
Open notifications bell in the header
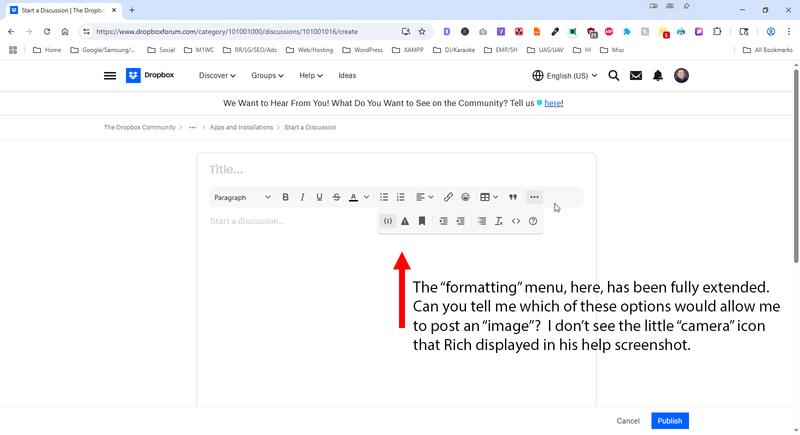click(x=658, y=75)
